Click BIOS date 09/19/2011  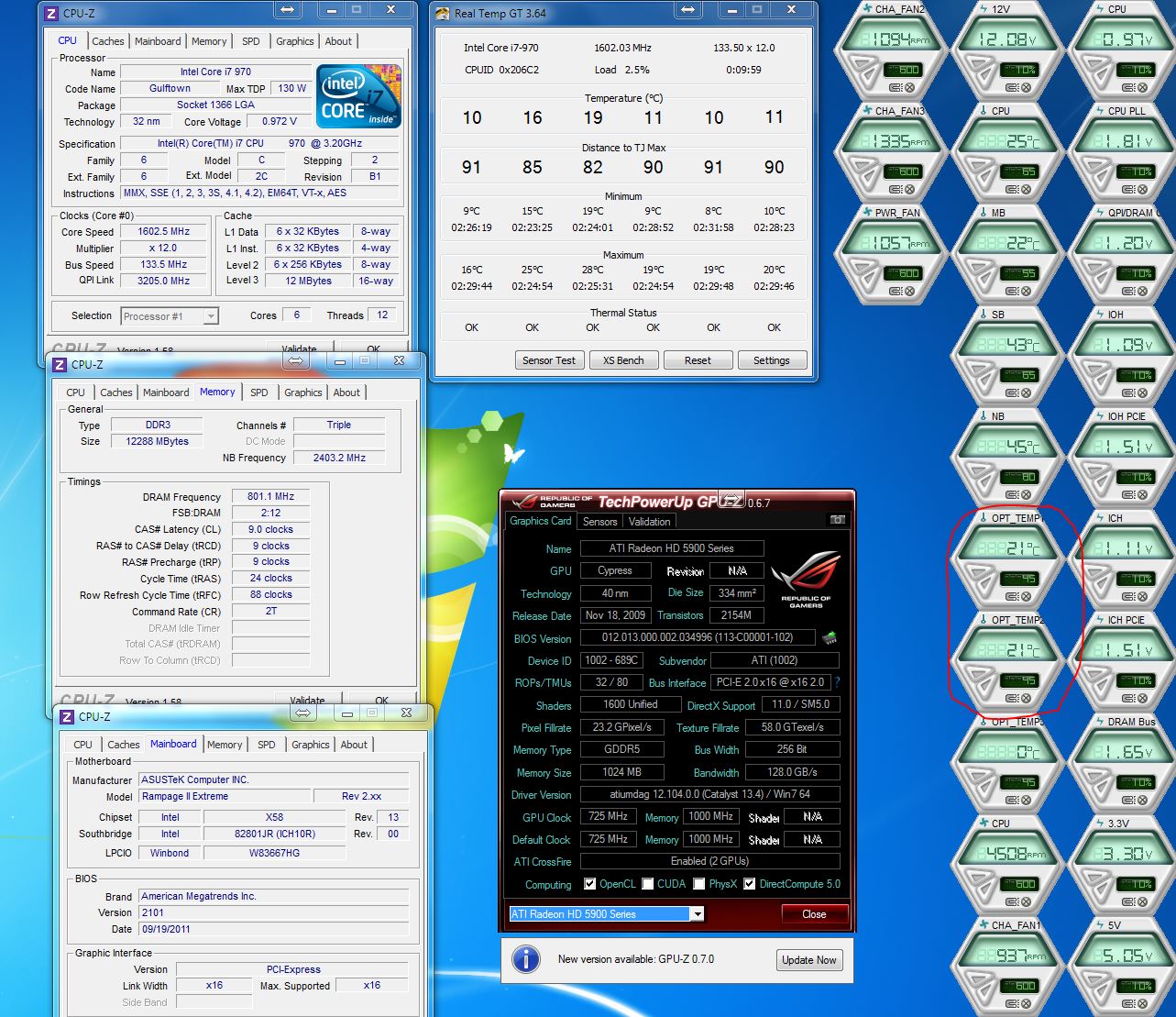point(273,929)
